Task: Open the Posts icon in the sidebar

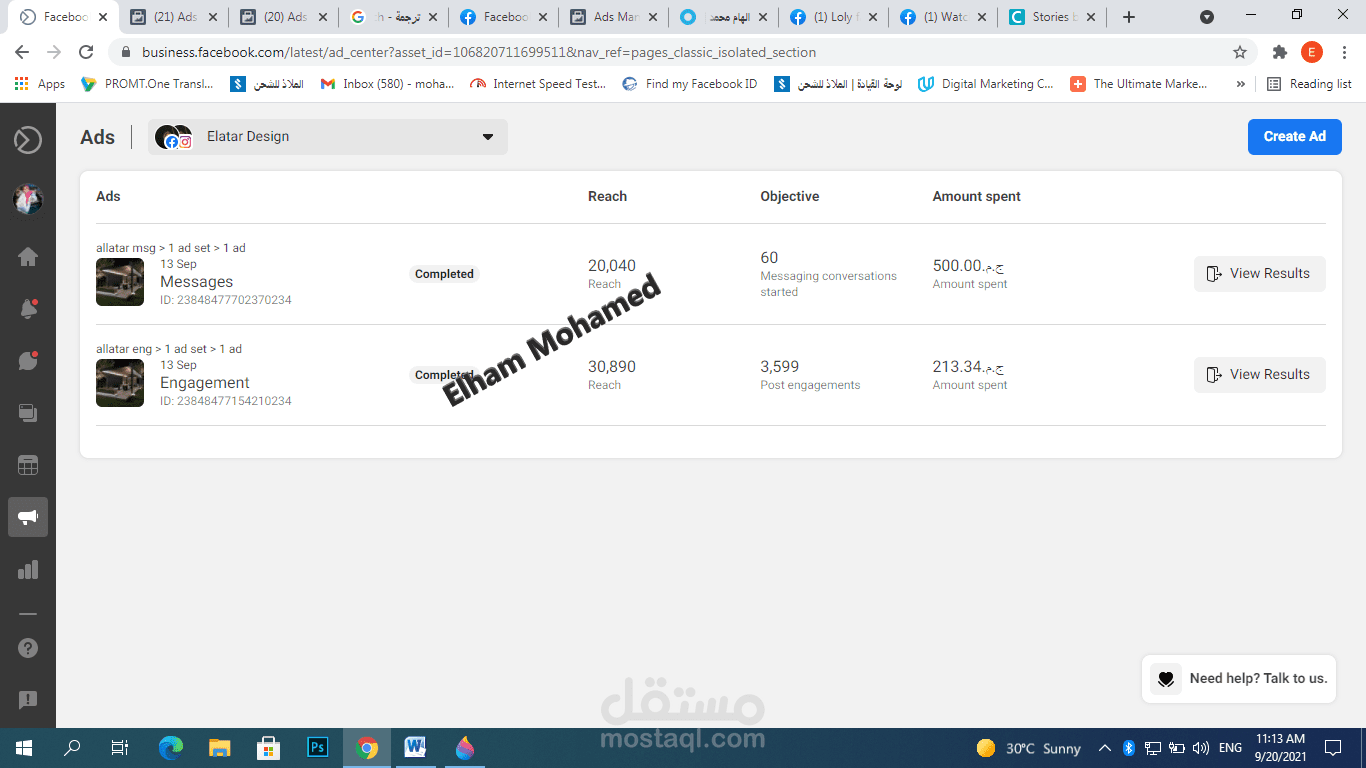Action: pos(28,413)
